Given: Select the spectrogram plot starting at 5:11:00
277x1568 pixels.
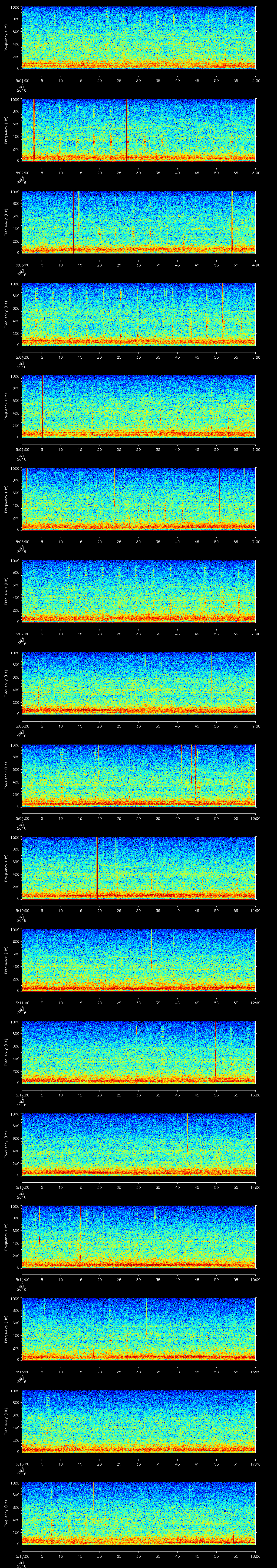Looking at the screenshot, I should click(139, 960).
